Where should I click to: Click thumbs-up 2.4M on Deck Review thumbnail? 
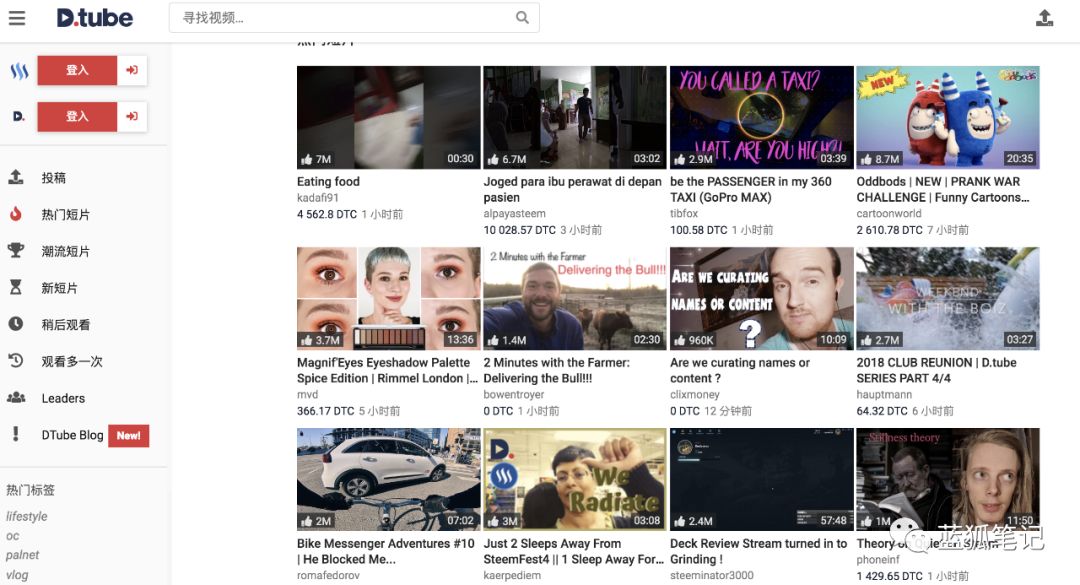click(694, 521)
